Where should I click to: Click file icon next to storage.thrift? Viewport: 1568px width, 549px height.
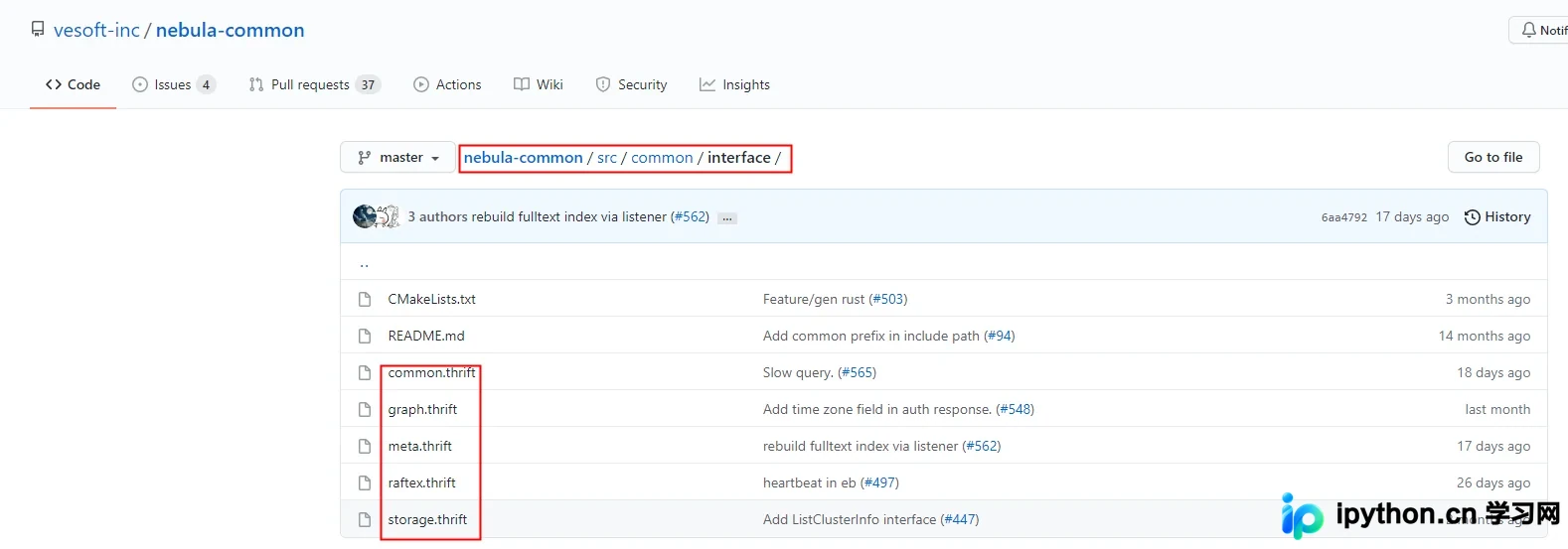pos(365,519)
